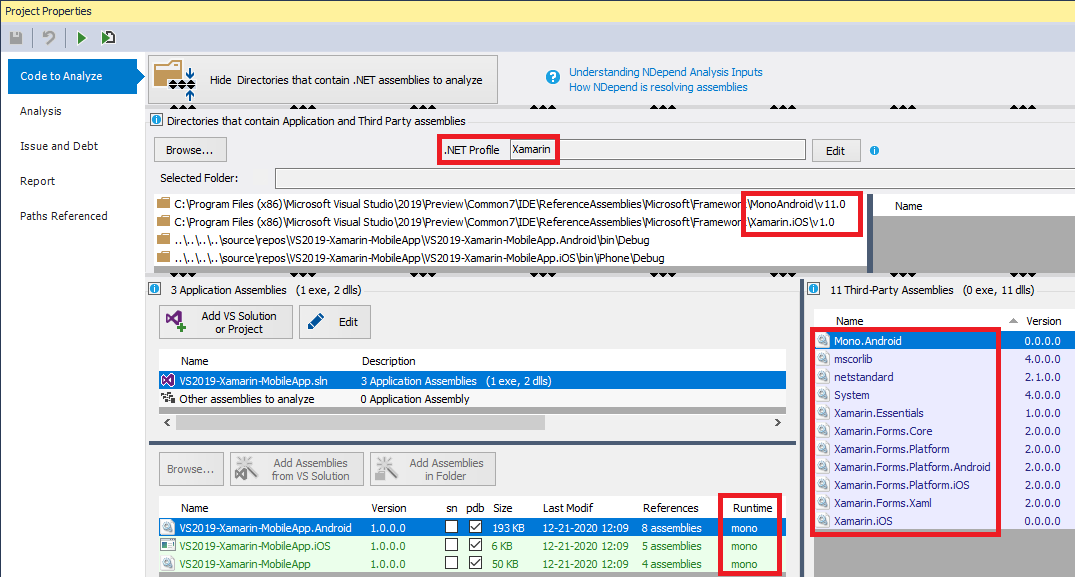The height and width of the screenshot is (577, 1075).
Task: Click the right scroll arrow of solution list
Action: [x=777, y=423]
